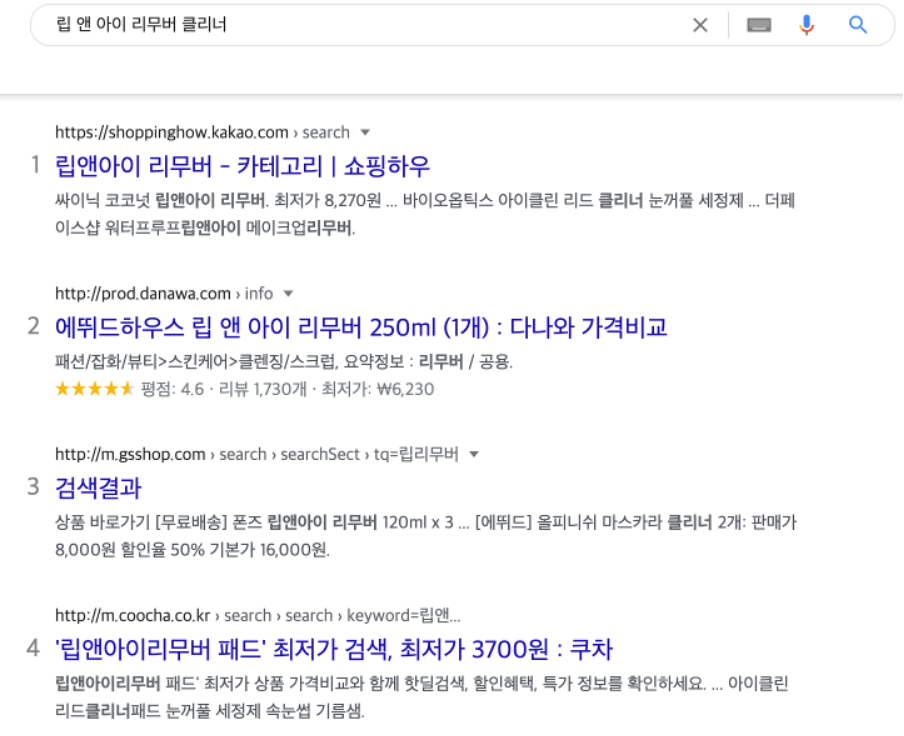904x736 pixels.
Task: Open the 검색결과 result link from gsshop
Action: (x=98, y=488)
